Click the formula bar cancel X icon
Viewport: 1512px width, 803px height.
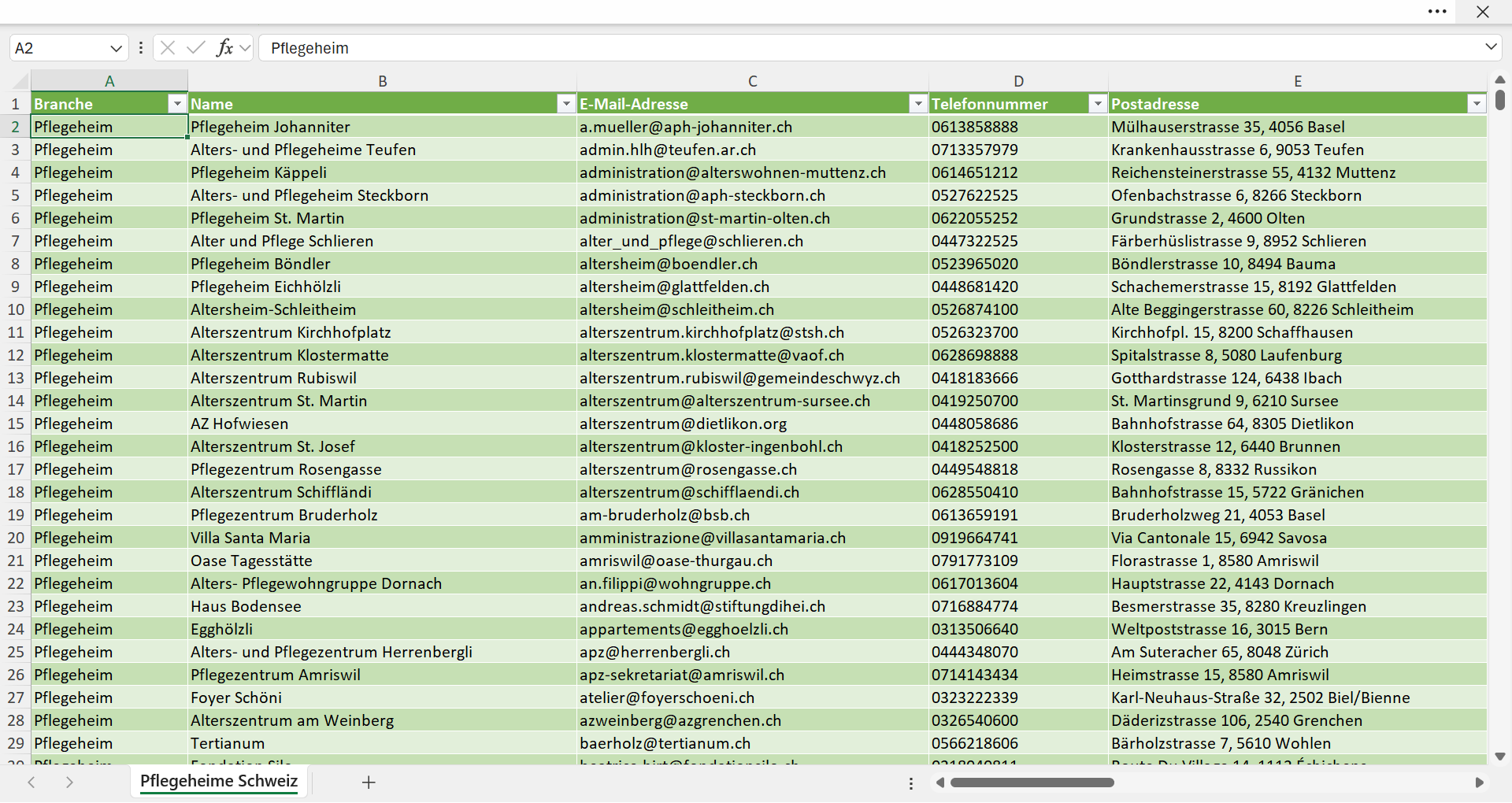tap(168, 48)
